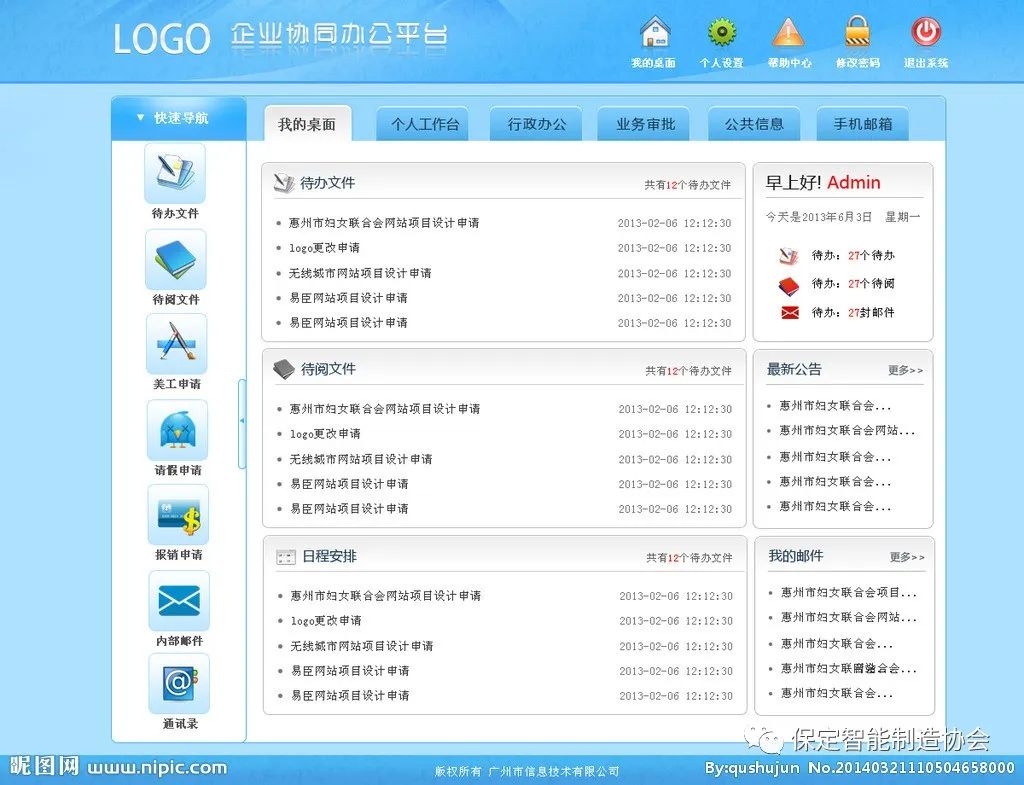Click 更多>> in 我的邮件 panel
The height and width of the screenshot is (785, 1024).
[x=907, y=557]
